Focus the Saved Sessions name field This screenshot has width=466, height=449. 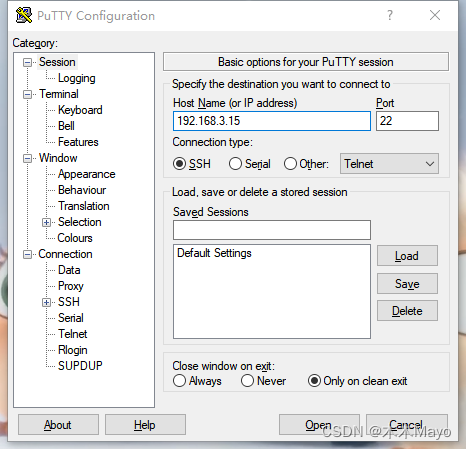pos(272,230)
